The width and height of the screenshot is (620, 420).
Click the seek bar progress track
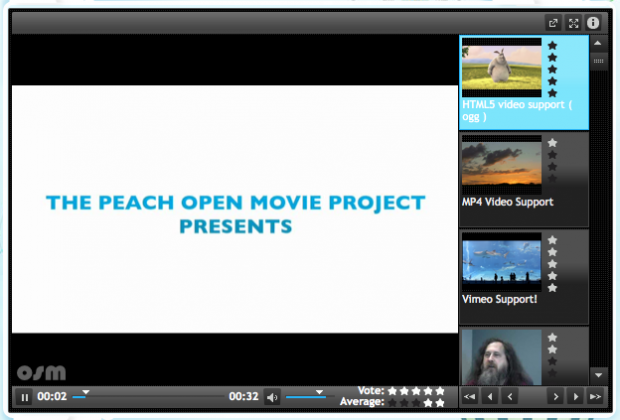149,396
